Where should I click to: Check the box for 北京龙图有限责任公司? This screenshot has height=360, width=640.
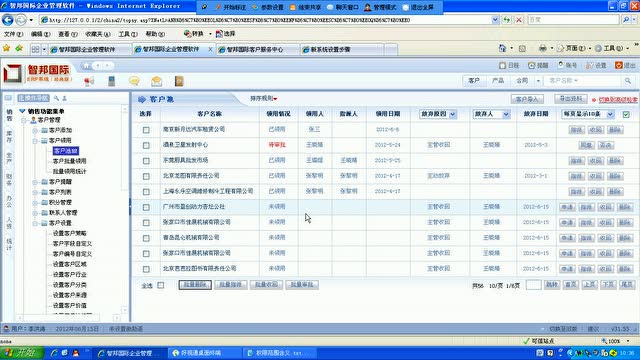[x=146, y=176]
